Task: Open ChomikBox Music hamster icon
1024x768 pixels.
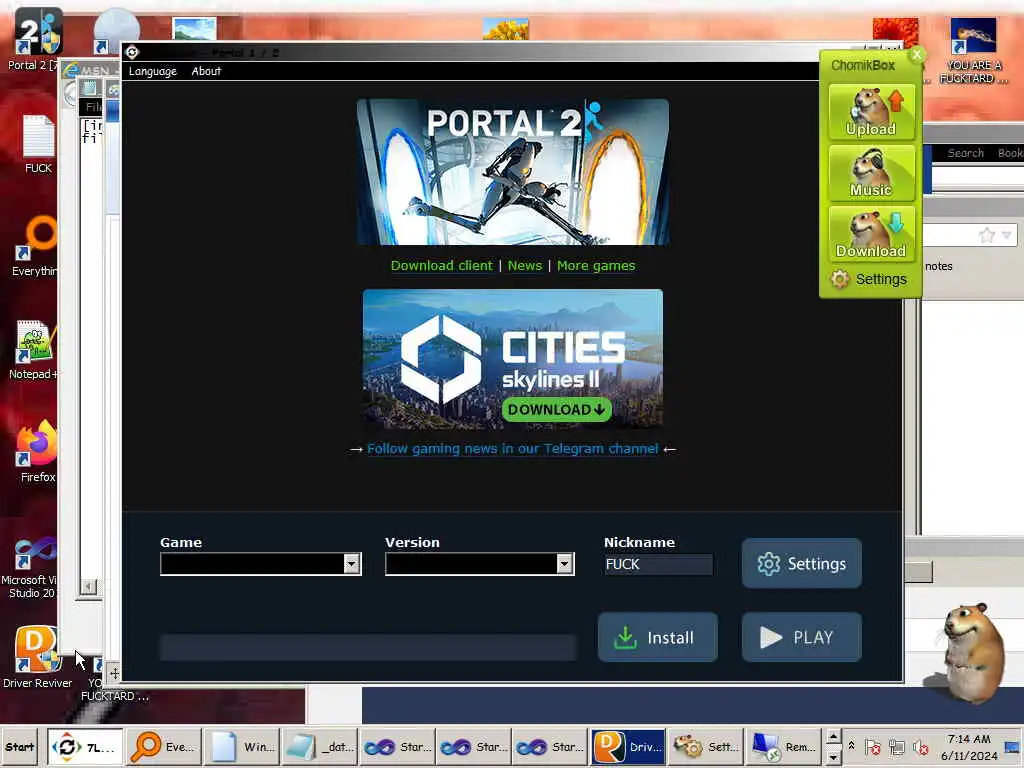Action: coord(871,172)
